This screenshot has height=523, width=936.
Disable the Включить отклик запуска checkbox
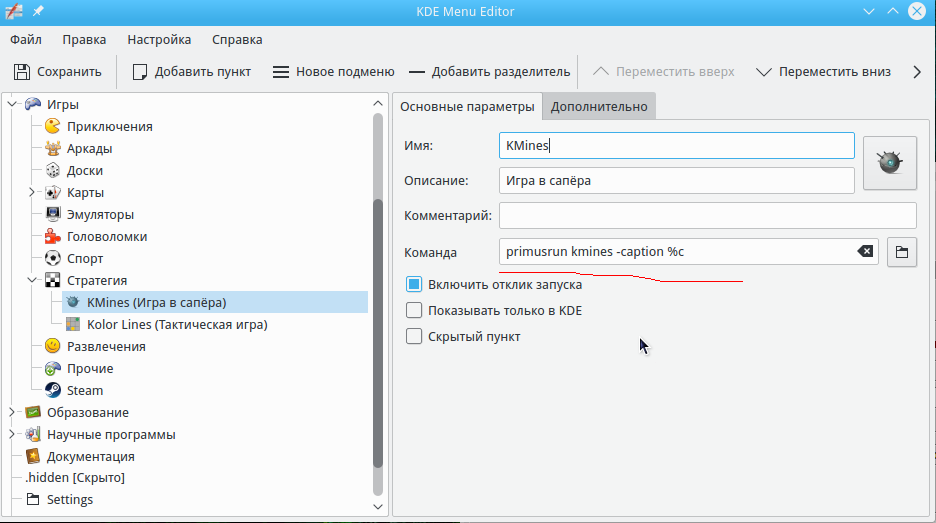(414, 284)
